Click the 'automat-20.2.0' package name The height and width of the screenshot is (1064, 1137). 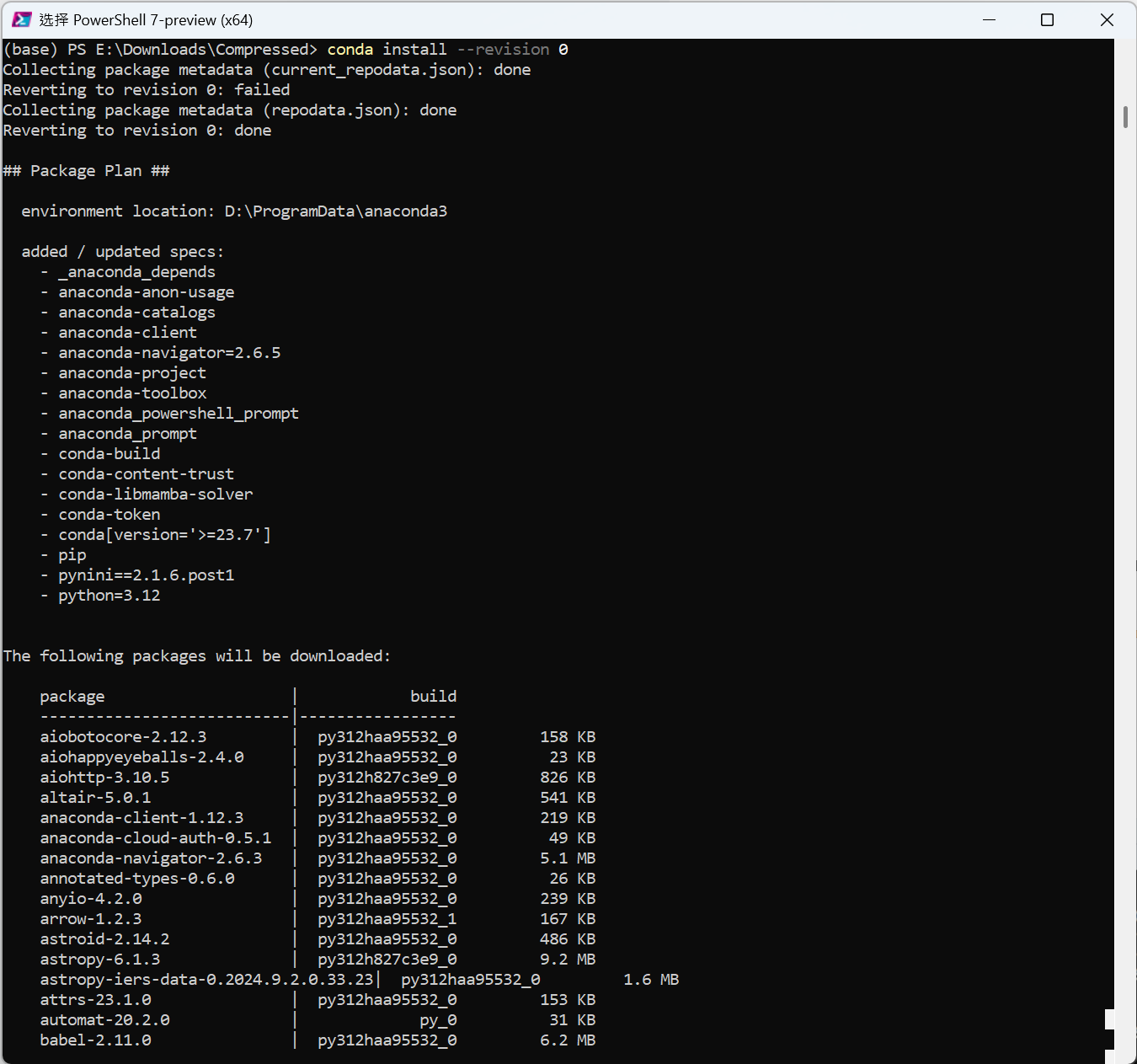point(104,1020)
